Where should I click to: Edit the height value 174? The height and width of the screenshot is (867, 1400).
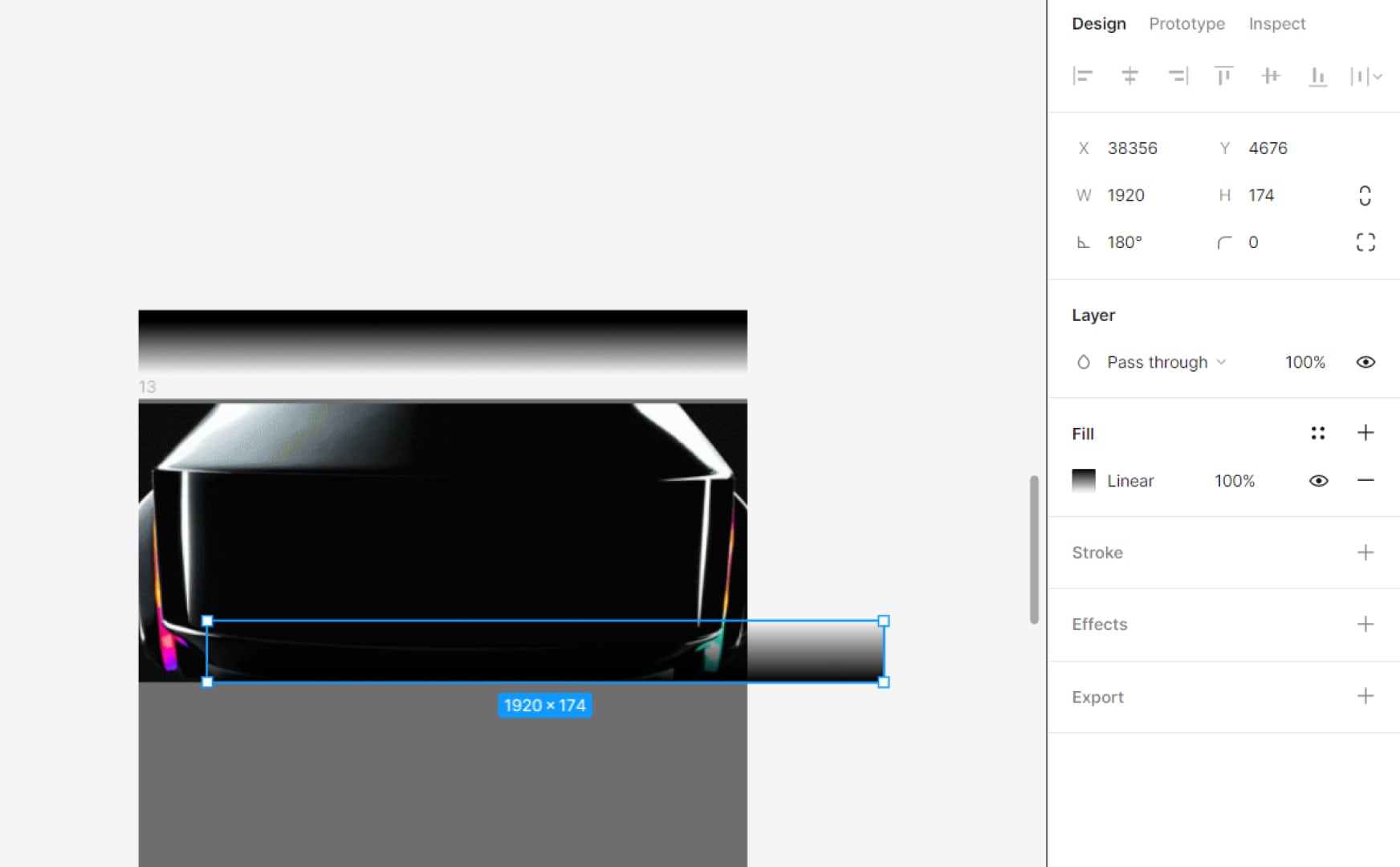(1261, 195)
